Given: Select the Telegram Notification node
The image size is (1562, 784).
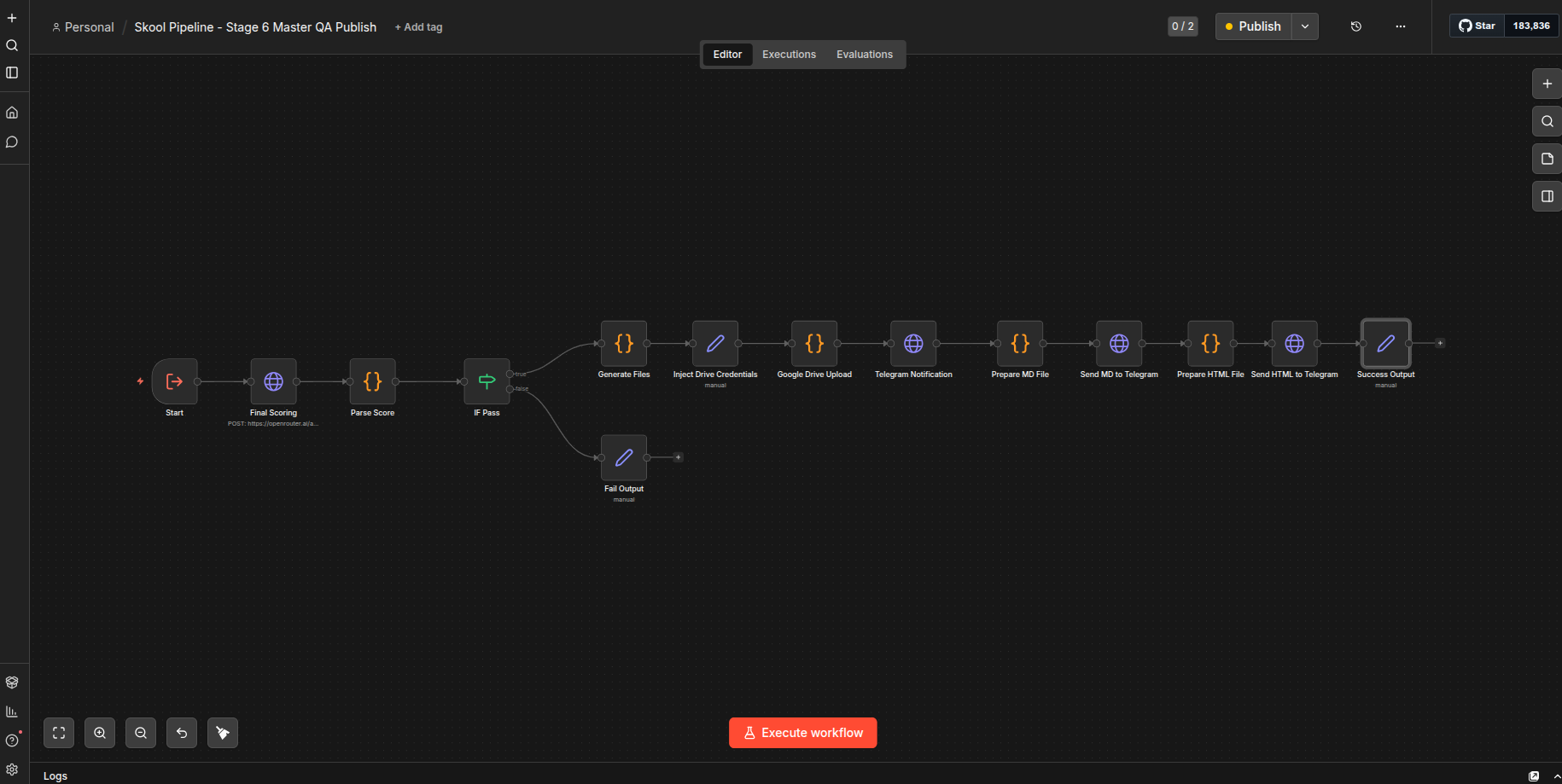Looking at the screenshot, I should pos(912,344).
